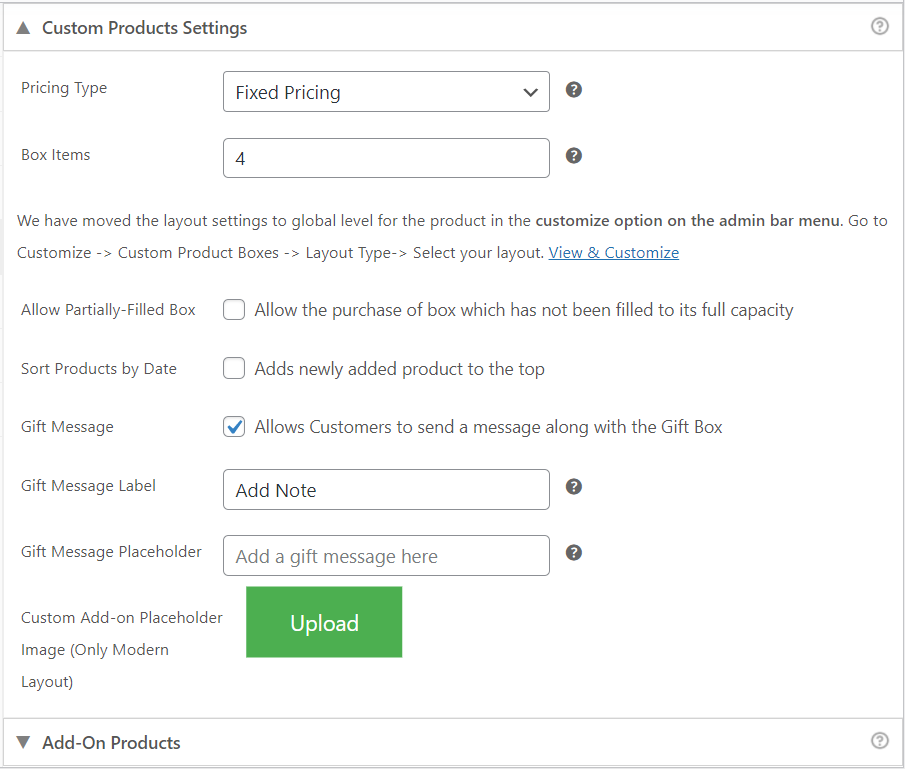Open help tooltip for Gift Message Label

point(573,486)
